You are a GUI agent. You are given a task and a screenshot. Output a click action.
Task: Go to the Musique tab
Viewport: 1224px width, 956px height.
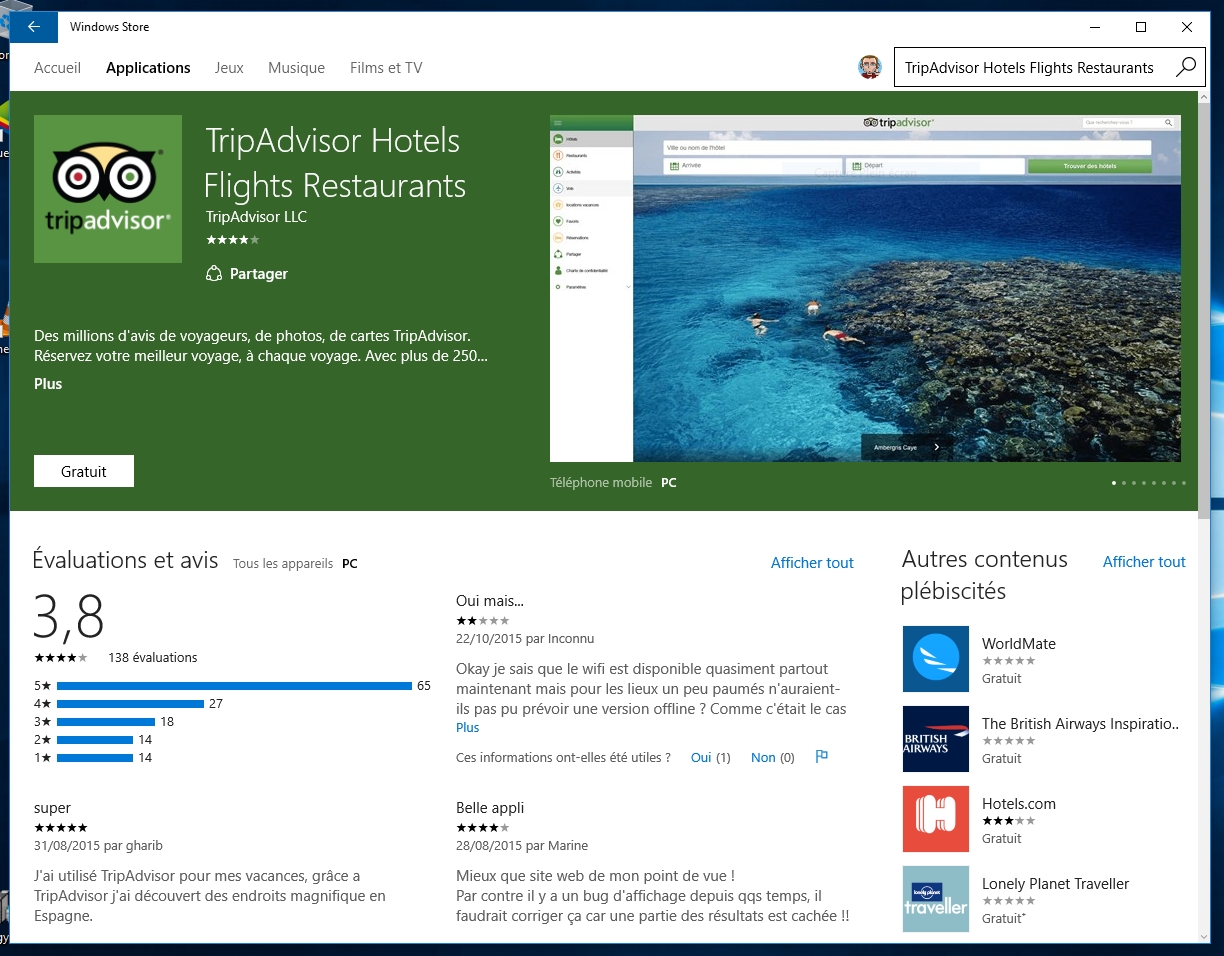pyautogui.click(x=296, y=68)
